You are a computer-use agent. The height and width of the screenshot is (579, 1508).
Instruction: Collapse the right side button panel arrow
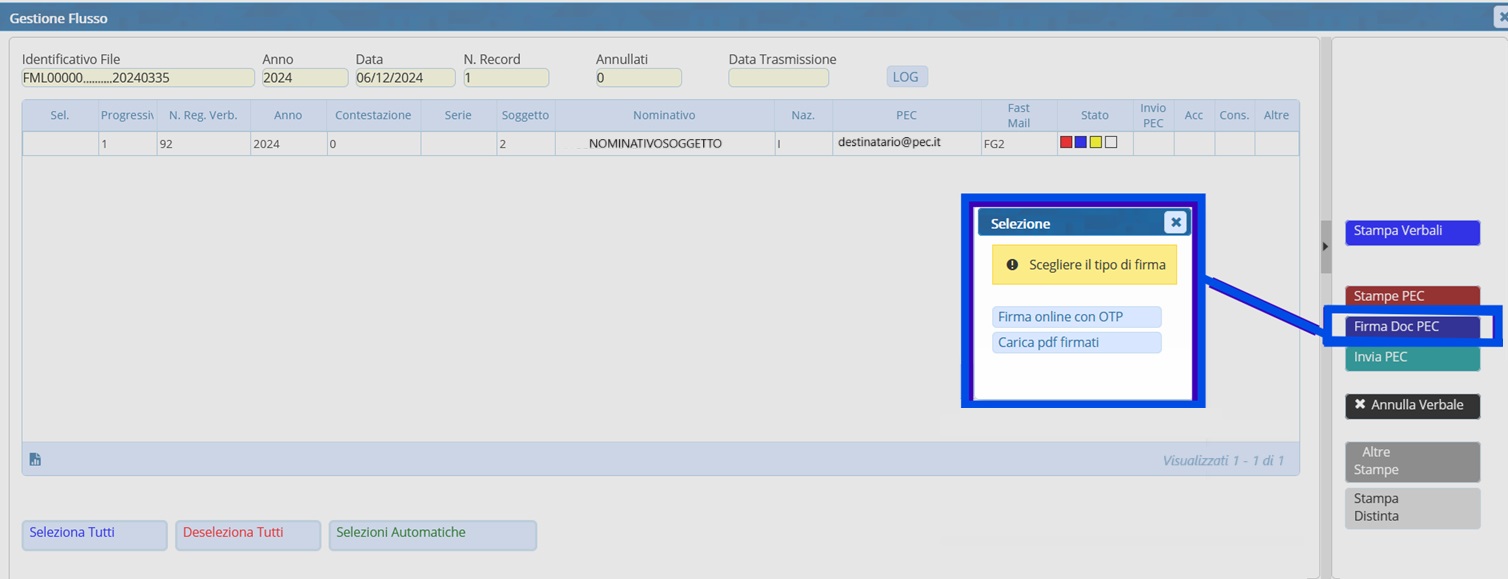point(1325,246)
